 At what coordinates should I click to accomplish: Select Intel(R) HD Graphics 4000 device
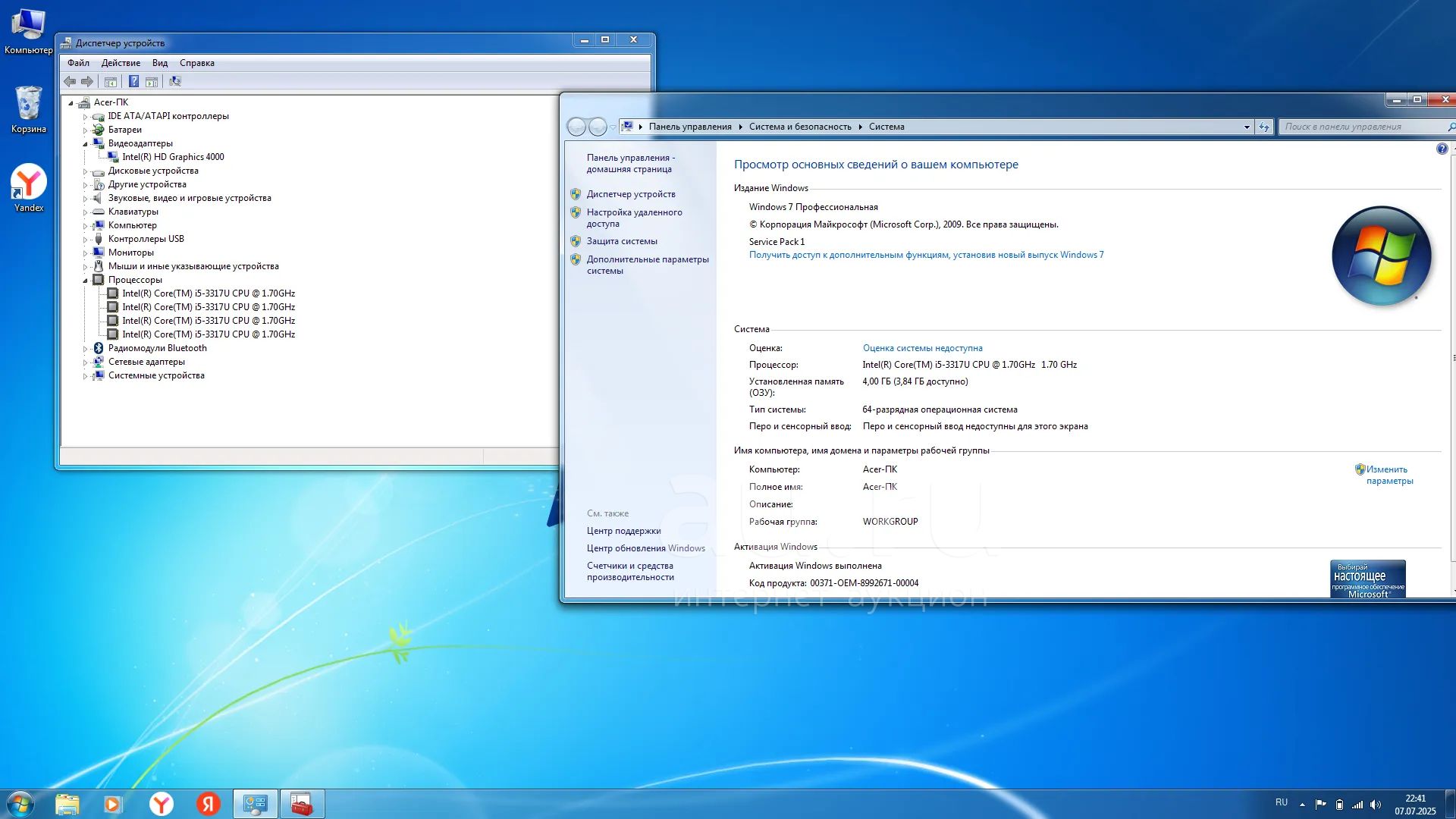coord(173,157)
